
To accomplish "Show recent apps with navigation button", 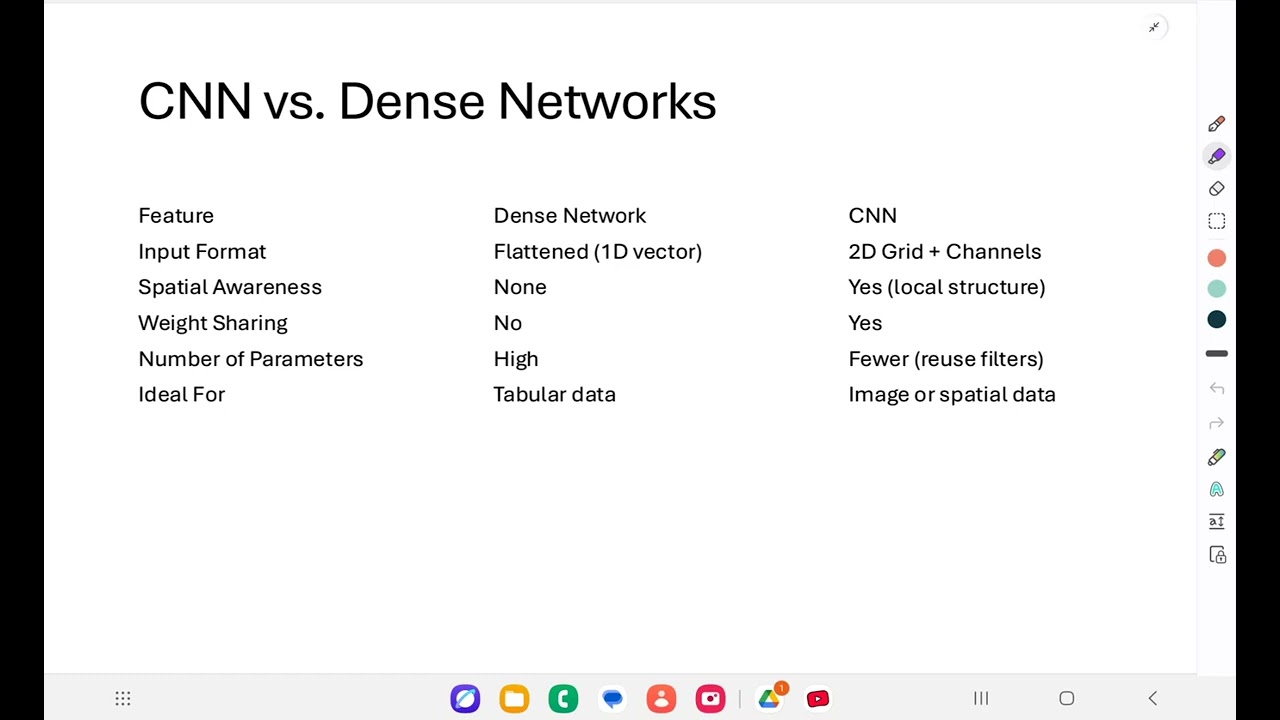I will click(x=981, y=698).
